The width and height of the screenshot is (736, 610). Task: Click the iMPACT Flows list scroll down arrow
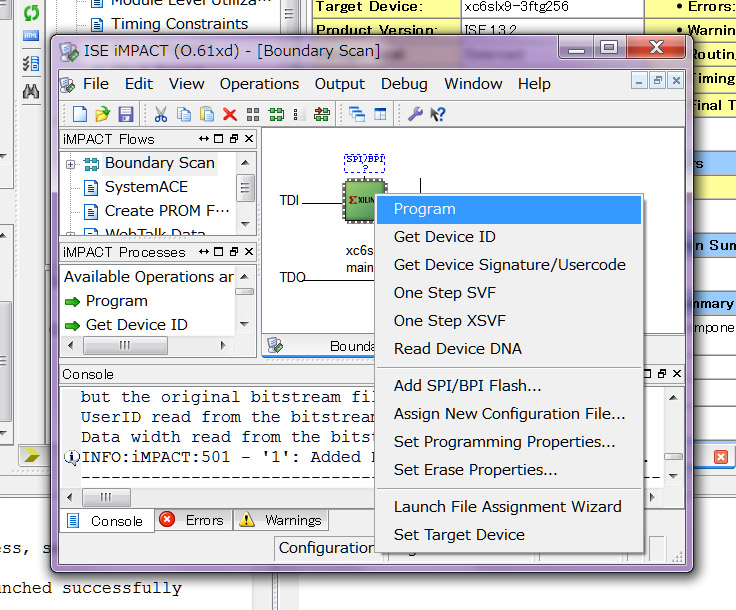tap(245, 224)
